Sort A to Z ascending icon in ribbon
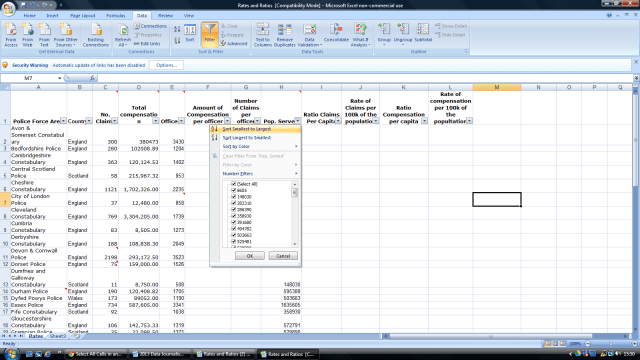 click(x=177, y=29)
